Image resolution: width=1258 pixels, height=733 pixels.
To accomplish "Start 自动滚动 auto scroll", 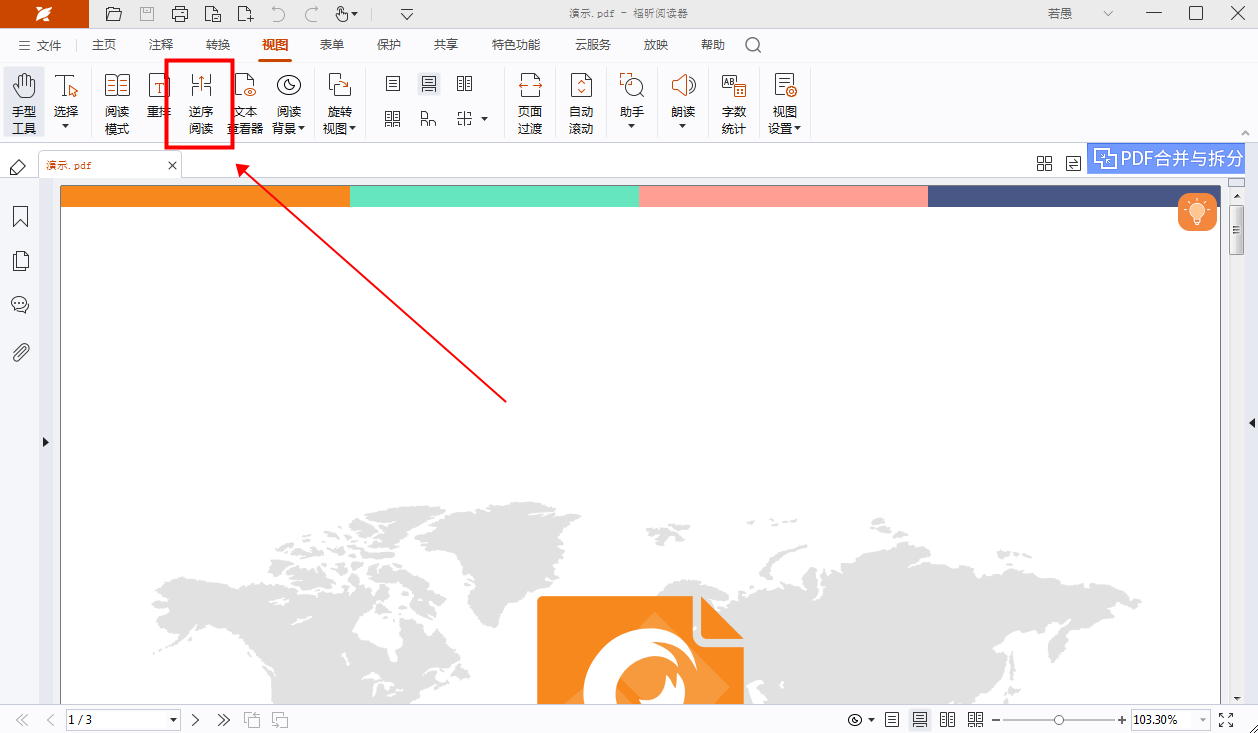I will (x=581, y=103).
